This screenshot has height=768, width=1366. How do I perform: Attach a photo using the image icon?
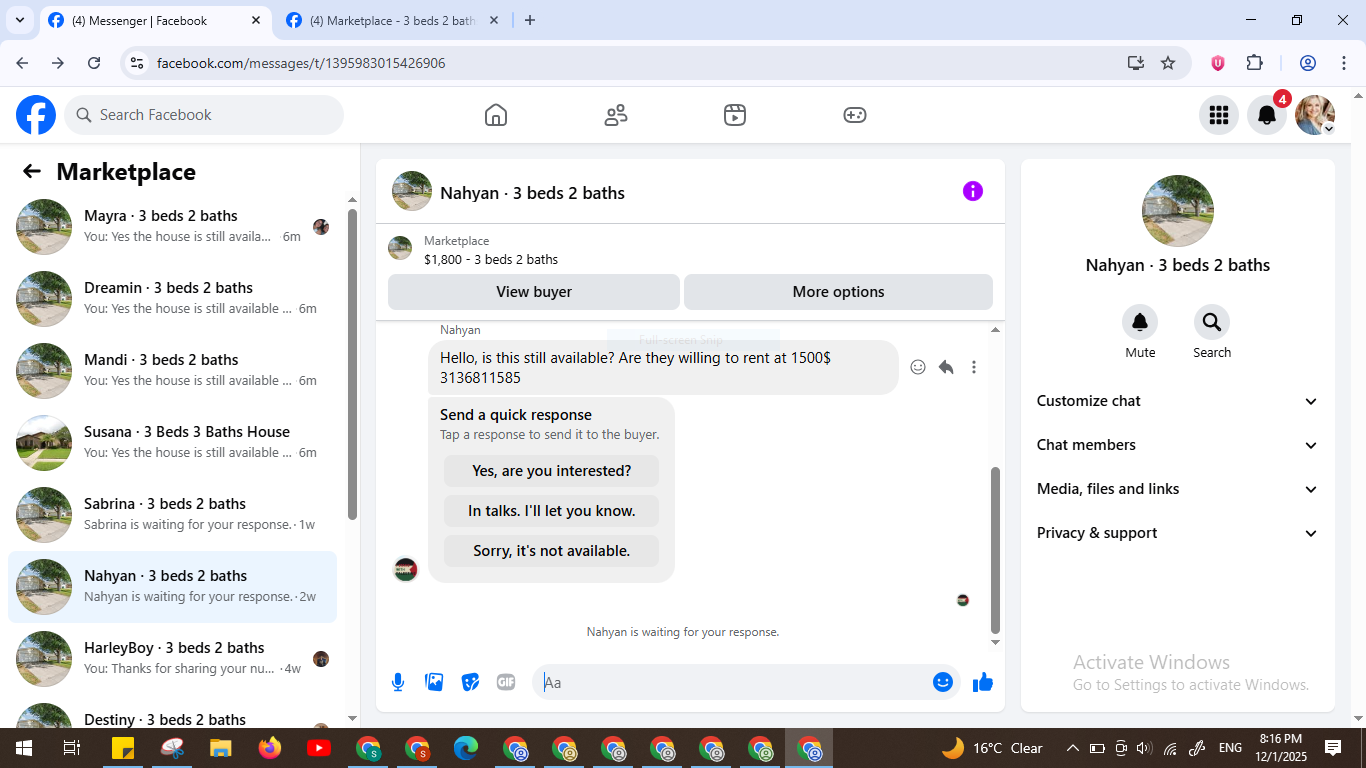434,682
